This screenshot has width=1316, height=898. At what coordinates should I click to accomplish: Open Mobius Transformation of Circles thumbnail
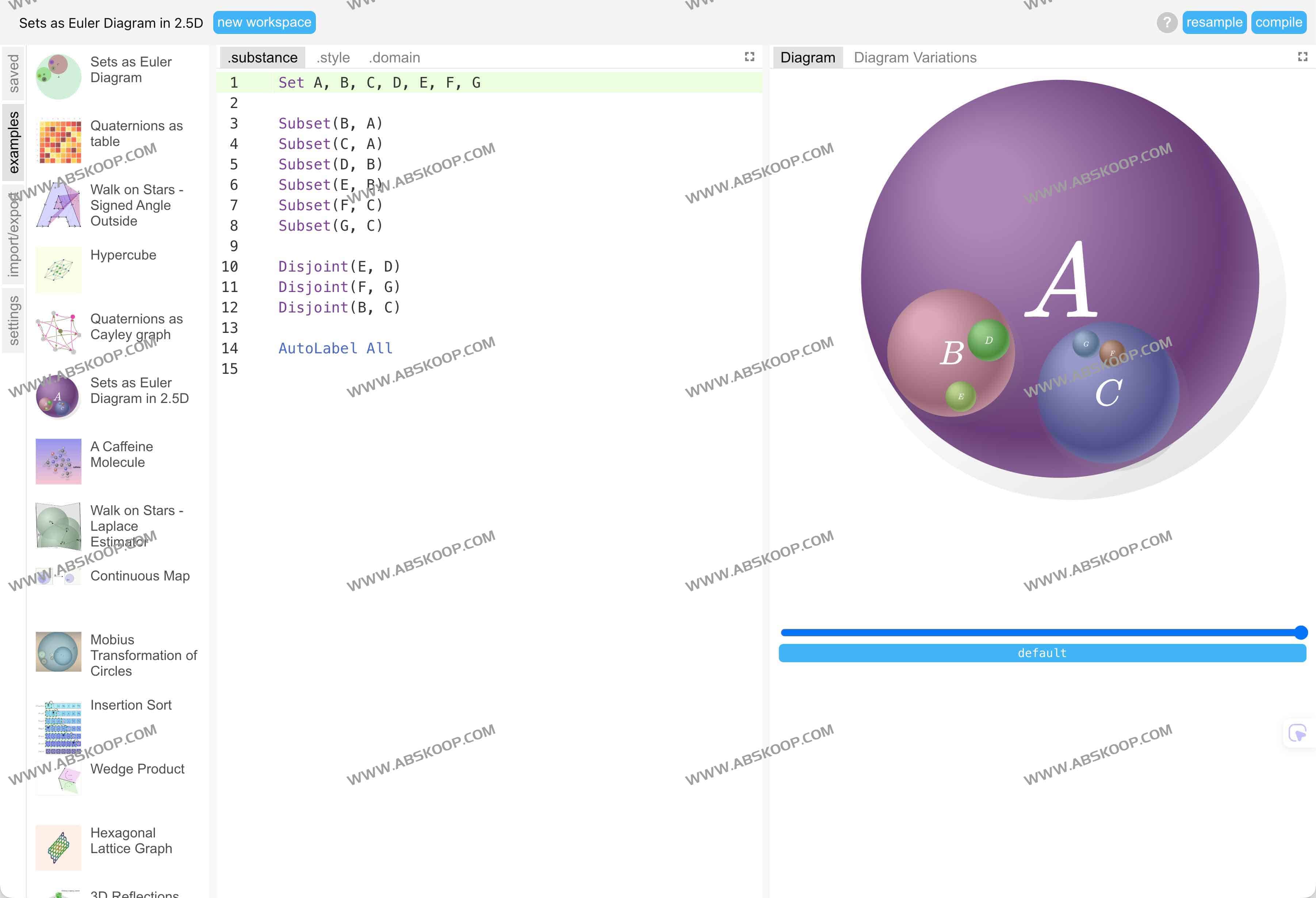[58, 652]
